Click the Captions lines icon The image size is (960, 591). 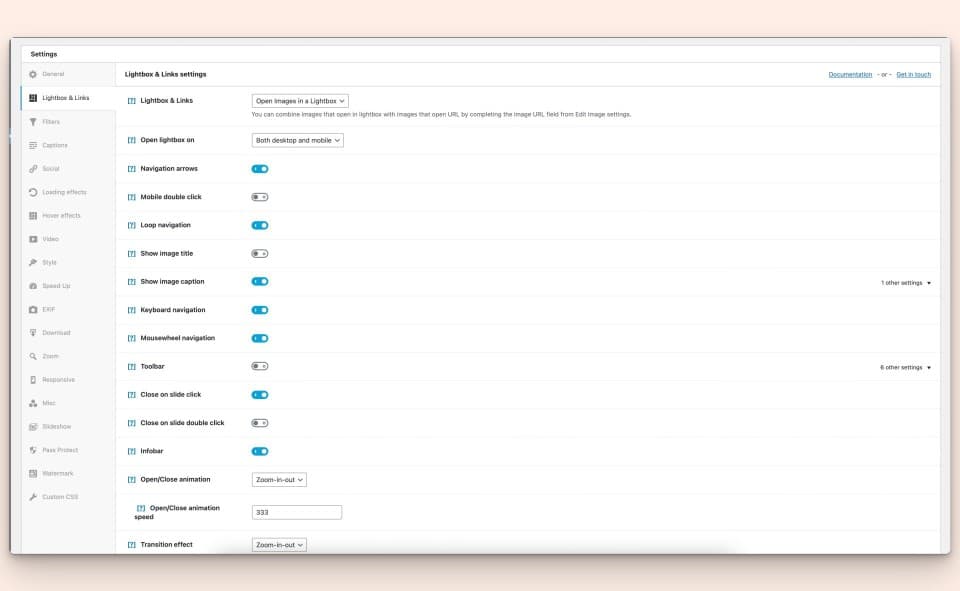(x=33, y=145)
